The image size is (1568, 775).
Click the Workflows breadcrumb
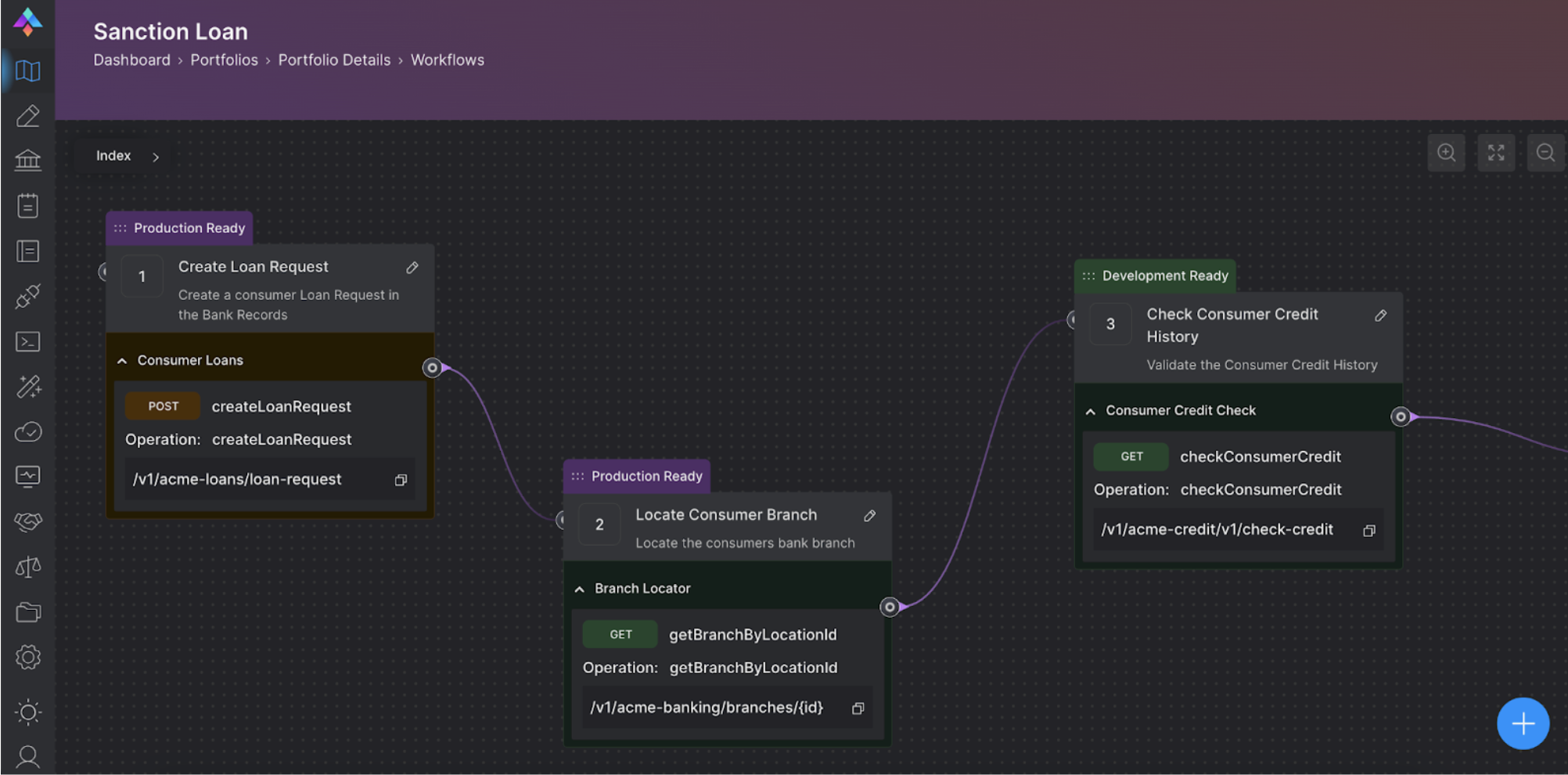tap(448, 60)
